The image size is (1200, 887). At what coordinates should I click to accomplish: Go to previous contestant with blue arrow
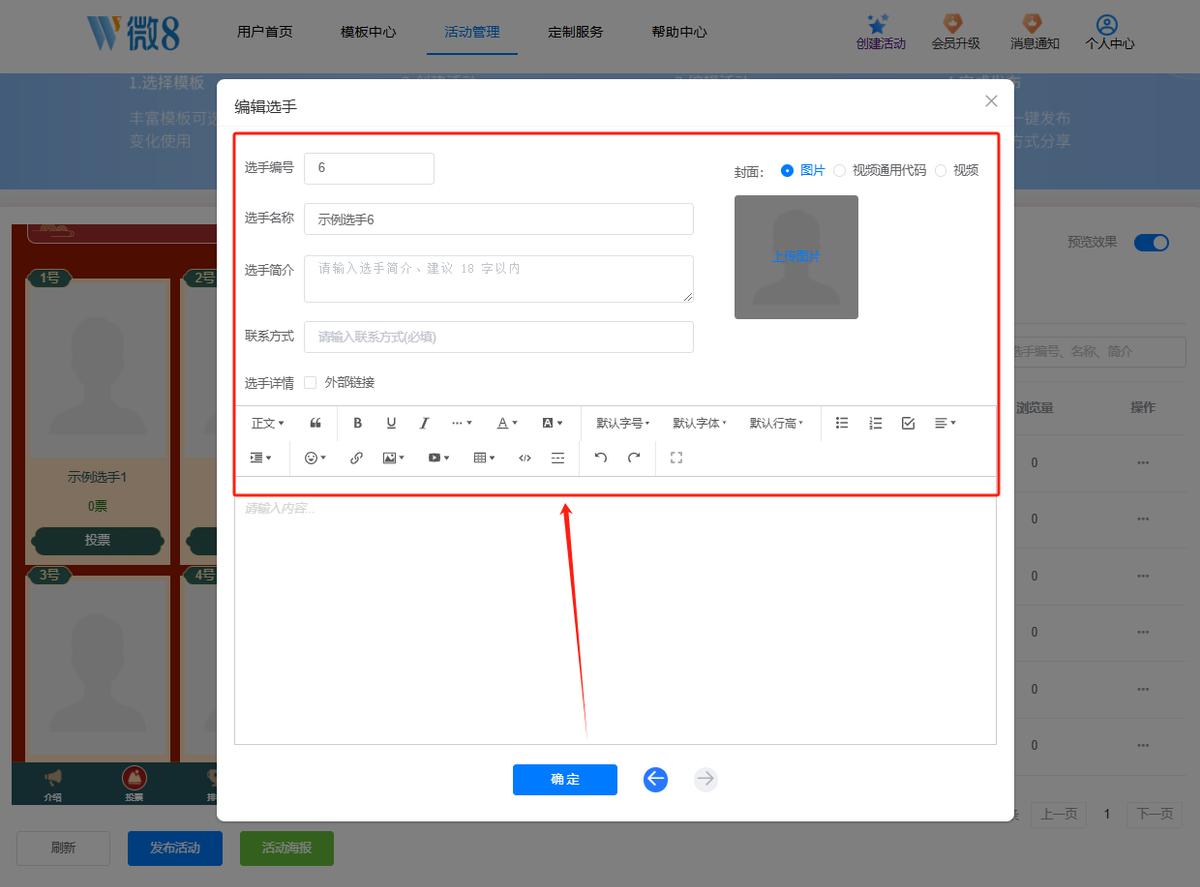coord(655,779)
